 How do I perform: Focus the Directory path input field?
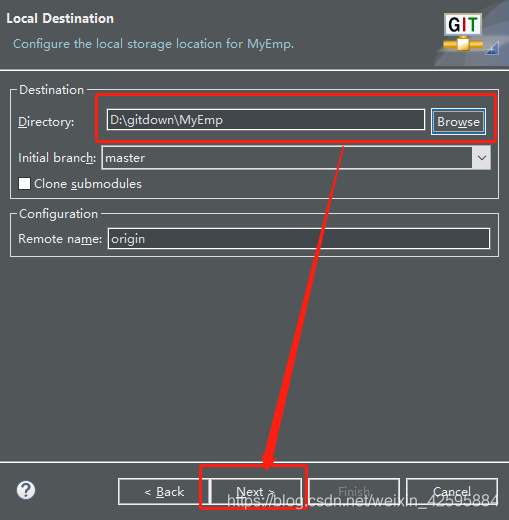pos(266,120)
